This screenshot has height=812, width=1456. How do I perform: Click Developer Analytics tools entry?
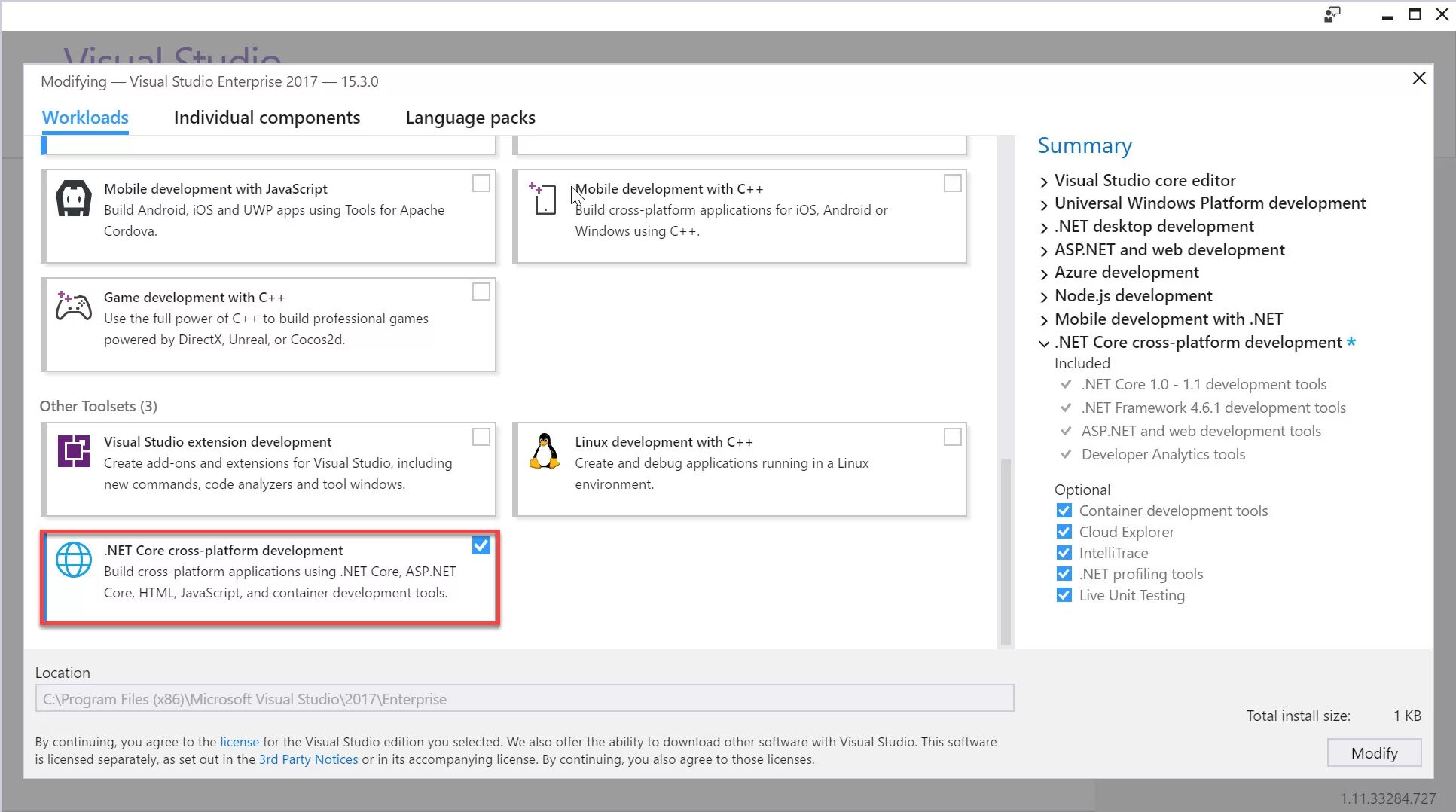[x=1163, y=454]
